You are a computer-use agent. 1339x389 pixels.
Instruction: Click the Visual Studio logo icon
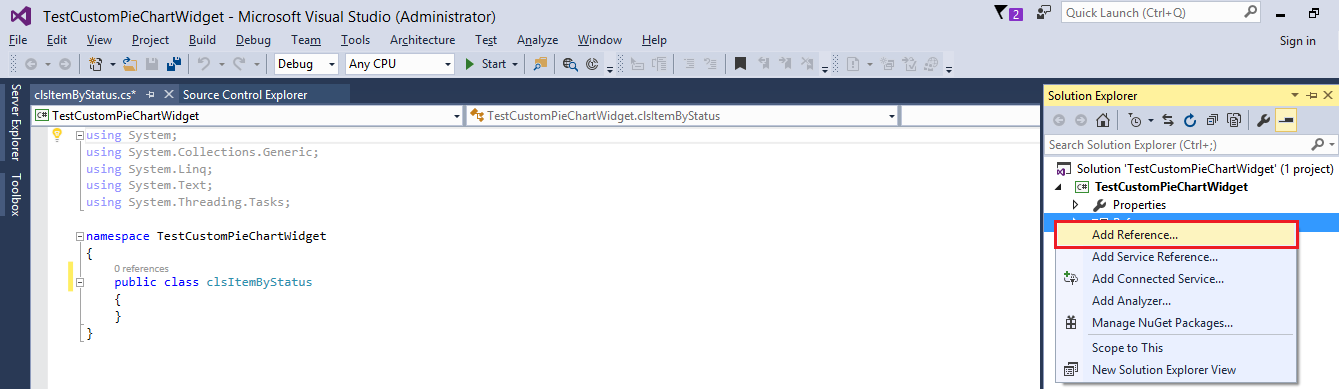21,16
